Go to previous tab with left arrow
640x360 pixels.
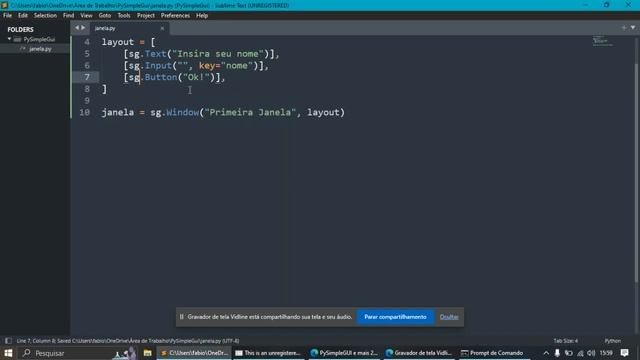pyautogui.click(x=77, y=28)
